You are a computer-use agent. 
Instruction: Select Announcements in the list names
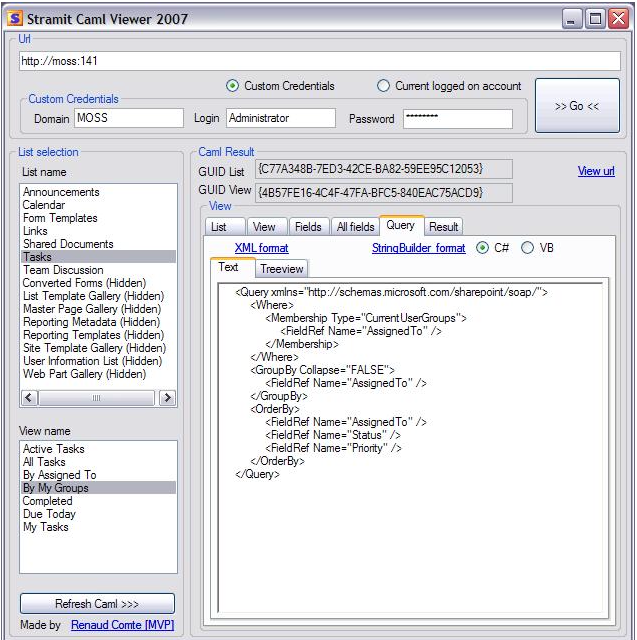(x=98, y=192)
